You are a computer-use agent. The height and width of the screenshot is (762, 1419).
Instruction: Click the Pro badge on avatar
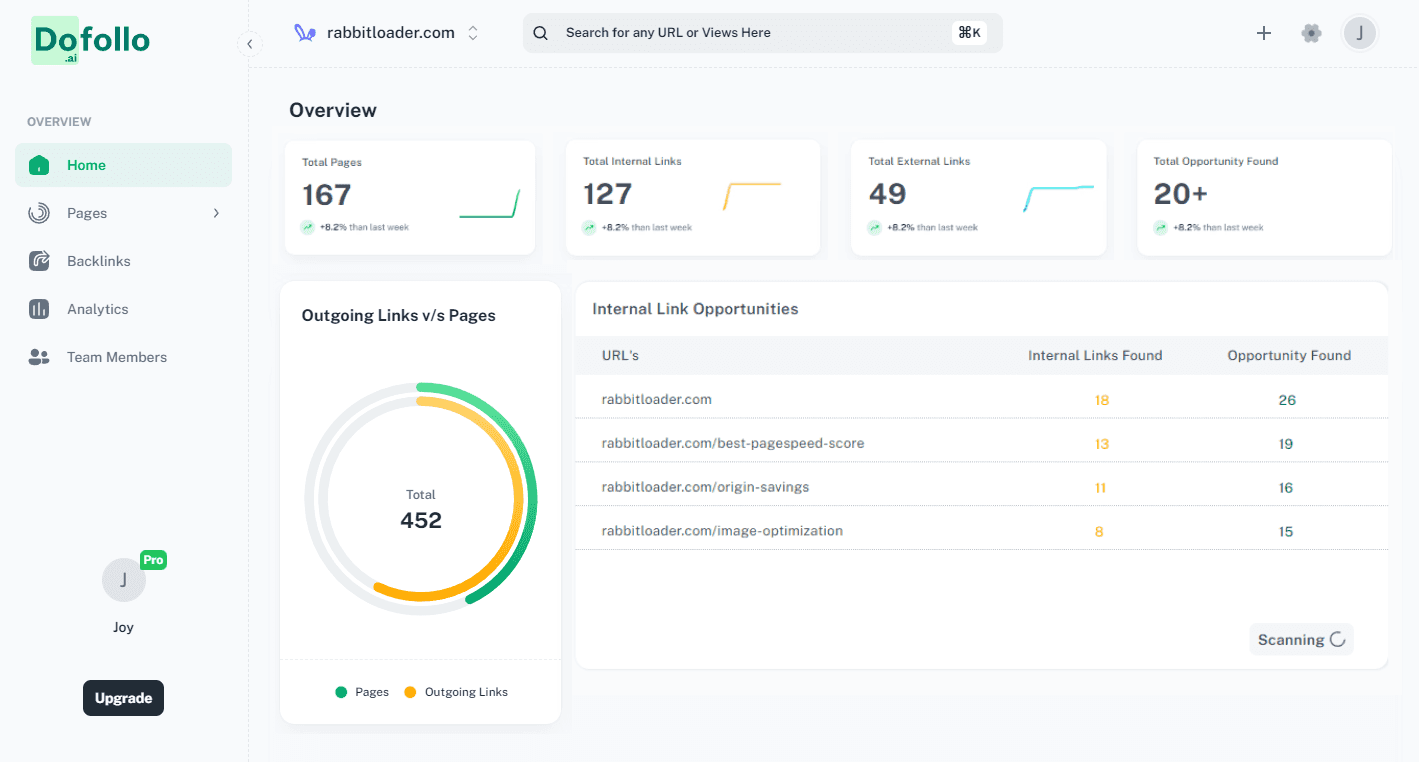[153, 560]
